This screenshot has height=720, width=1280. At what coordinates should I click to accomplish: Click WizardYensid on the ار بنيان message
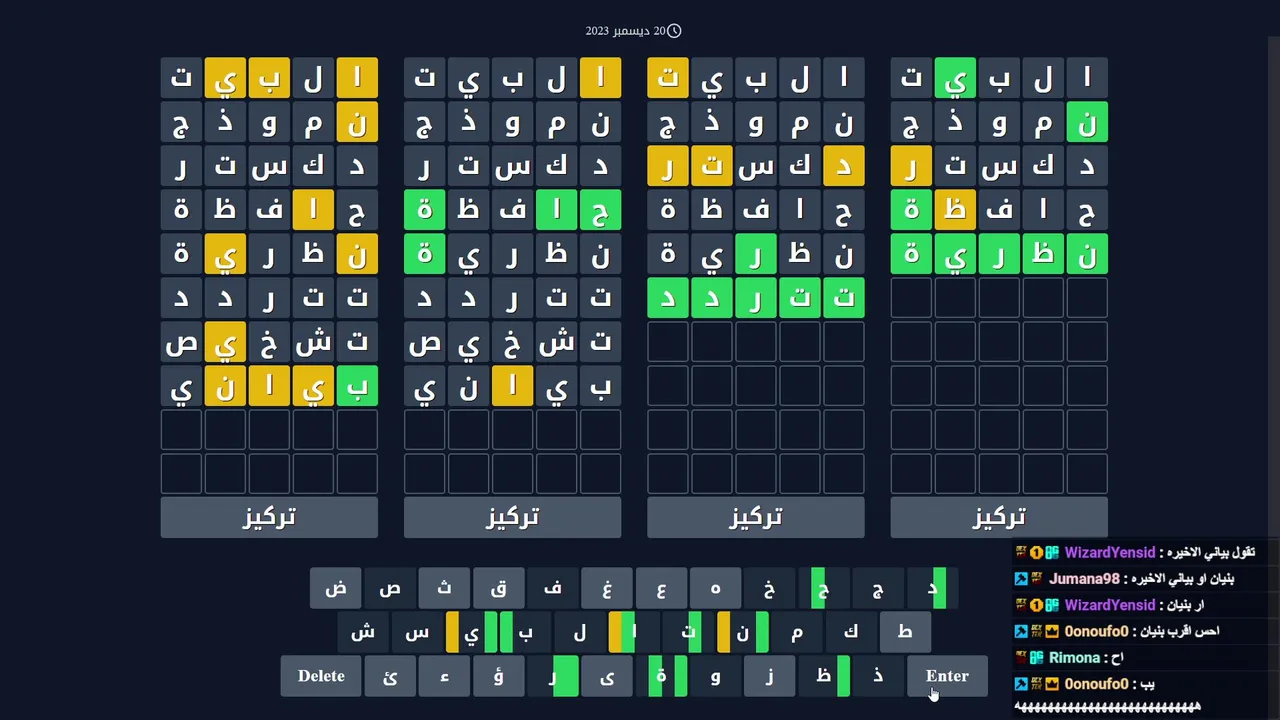coord(1110,605)
